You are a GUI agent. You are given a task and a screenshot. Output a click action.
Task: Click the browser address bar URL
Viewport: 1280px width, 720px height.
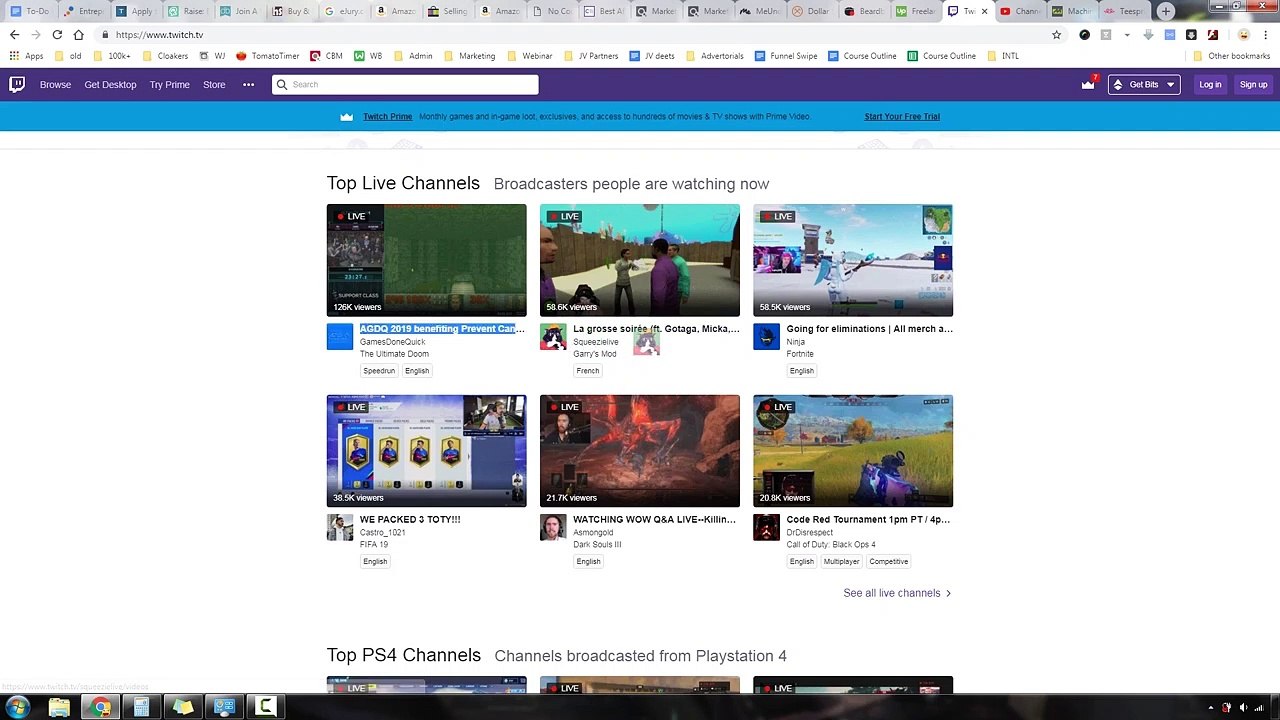pyautogui.click(x=159, y=34)
